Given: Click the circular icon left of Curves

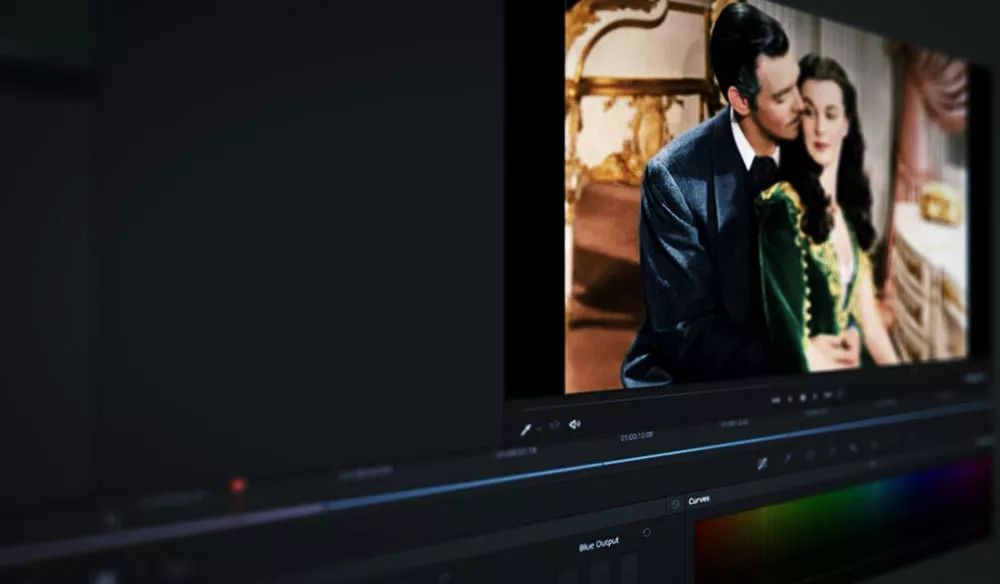Looking at the screenshot, I should (x=675, y=503).
